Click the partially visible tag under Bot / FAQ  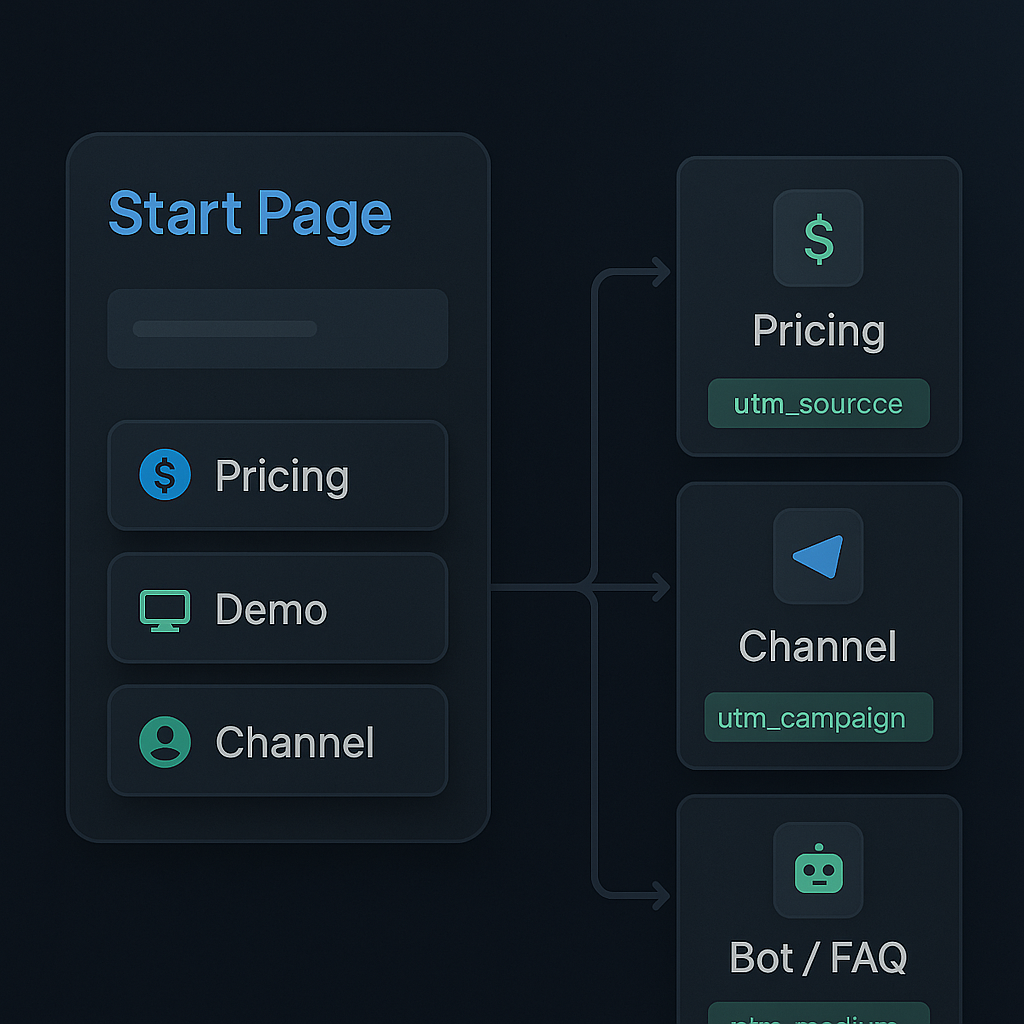(818, 1014)
